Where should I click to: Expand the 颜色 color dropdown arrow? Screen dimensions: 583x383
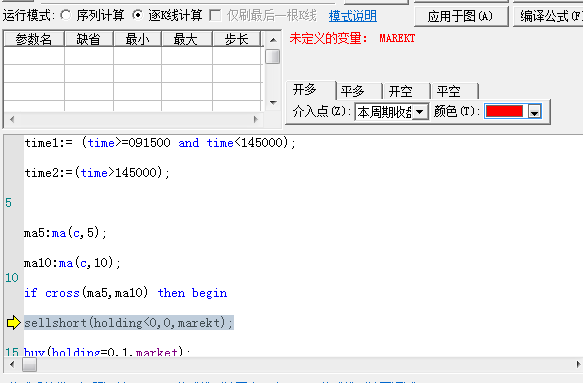tap(535, 112)
